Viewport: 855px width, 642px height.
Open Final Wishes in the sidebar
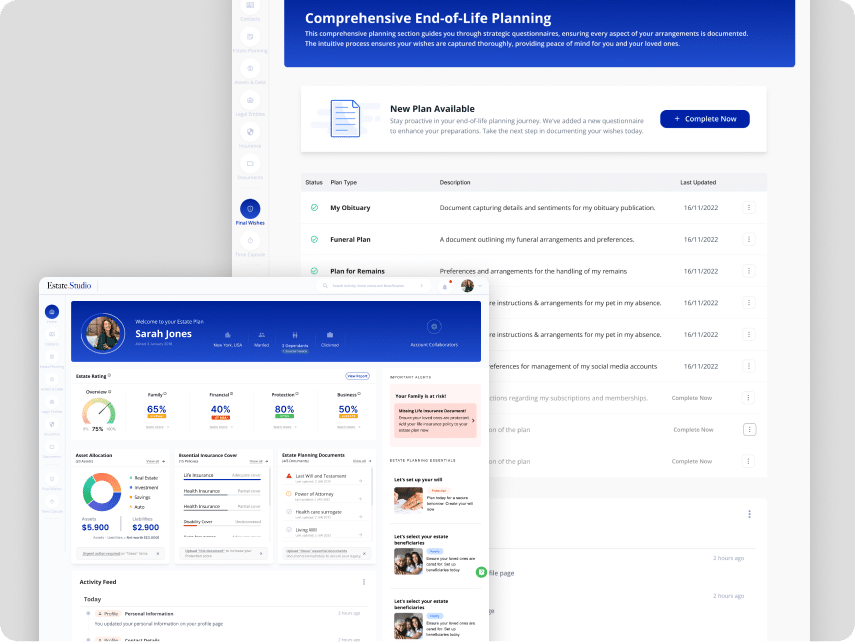tap(250, 209)
